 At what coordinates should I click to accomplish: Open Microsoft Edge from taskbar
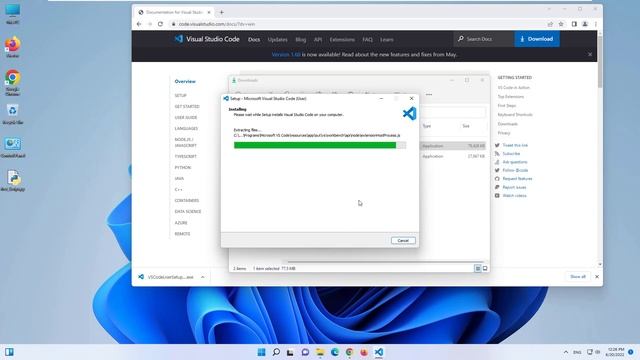tap(335, 352)
